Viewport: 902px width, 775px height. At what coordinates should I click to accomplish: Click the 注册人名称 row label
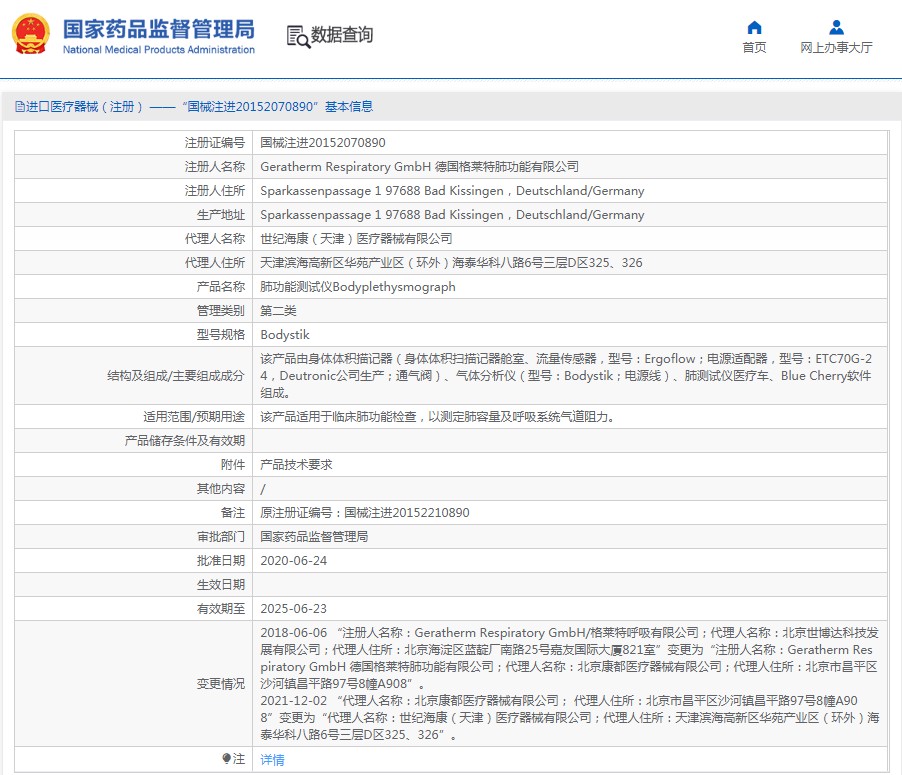click(x=215, y=167)
